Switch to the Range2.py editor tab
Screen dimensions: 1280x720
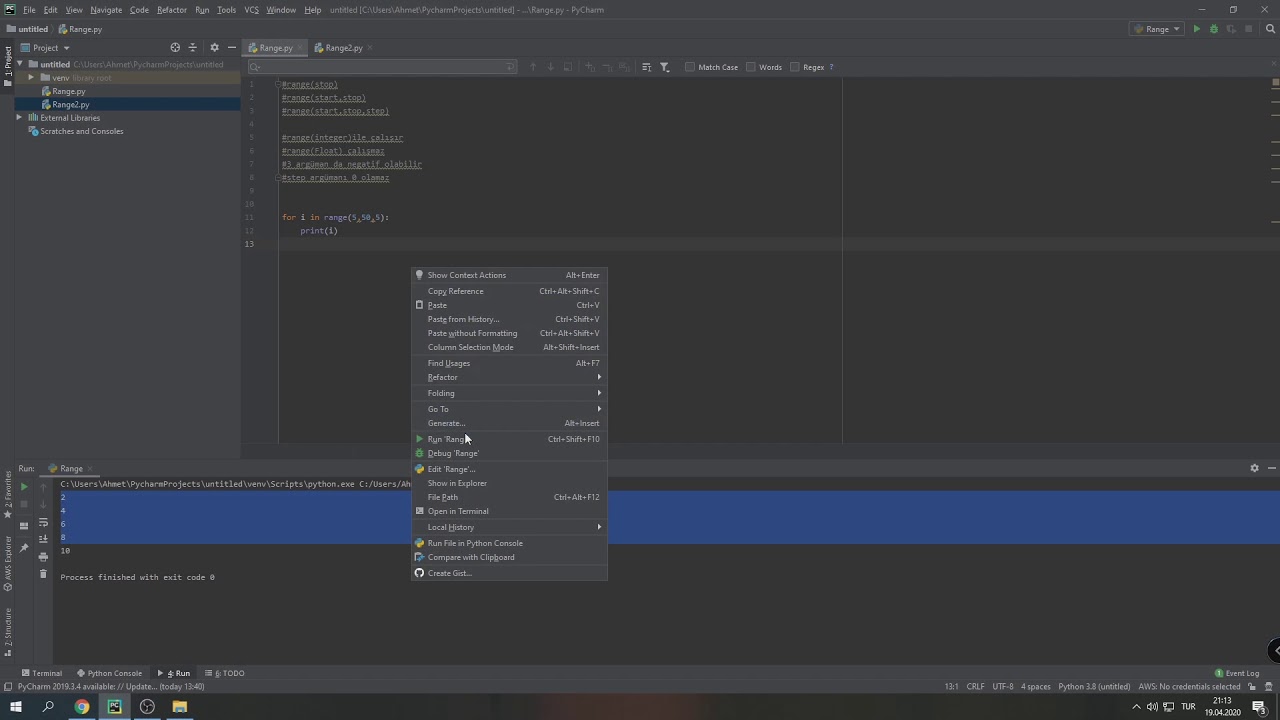coord(337,48)
